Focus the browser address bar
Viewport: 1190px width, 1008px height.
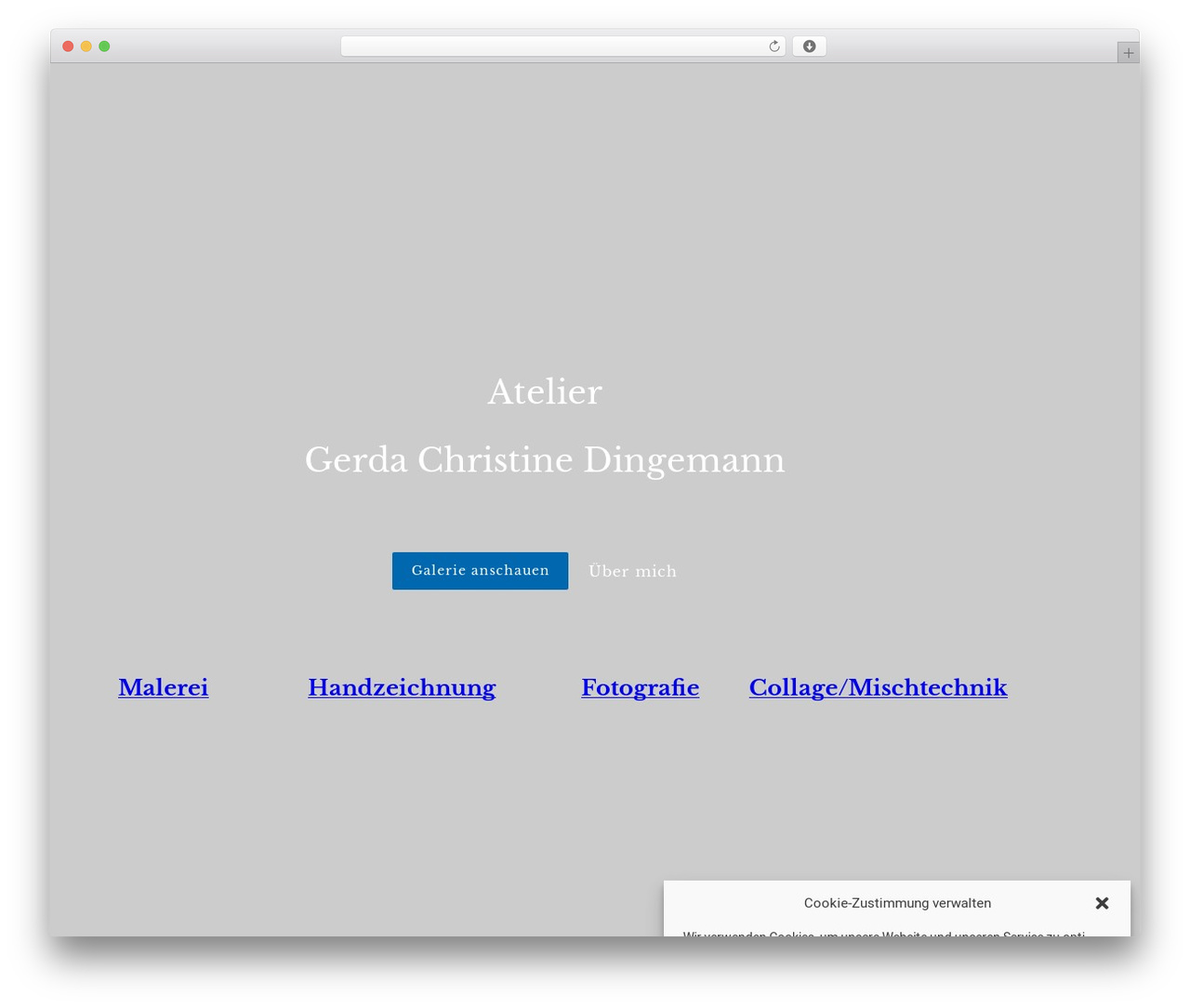[x=562, y=46]
